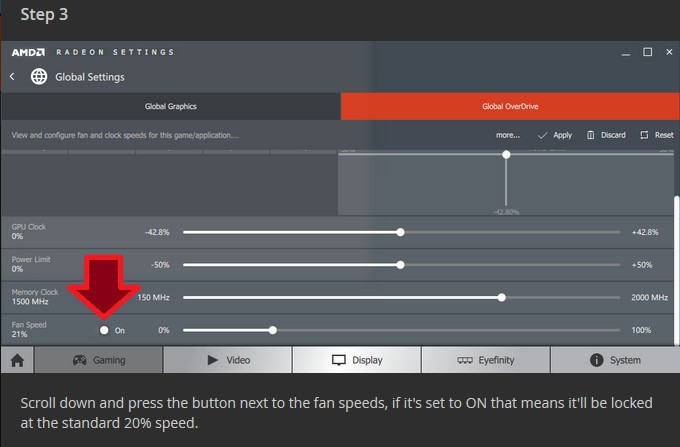
Task: Discard the OverDrive changes
Action: point(606,135)
